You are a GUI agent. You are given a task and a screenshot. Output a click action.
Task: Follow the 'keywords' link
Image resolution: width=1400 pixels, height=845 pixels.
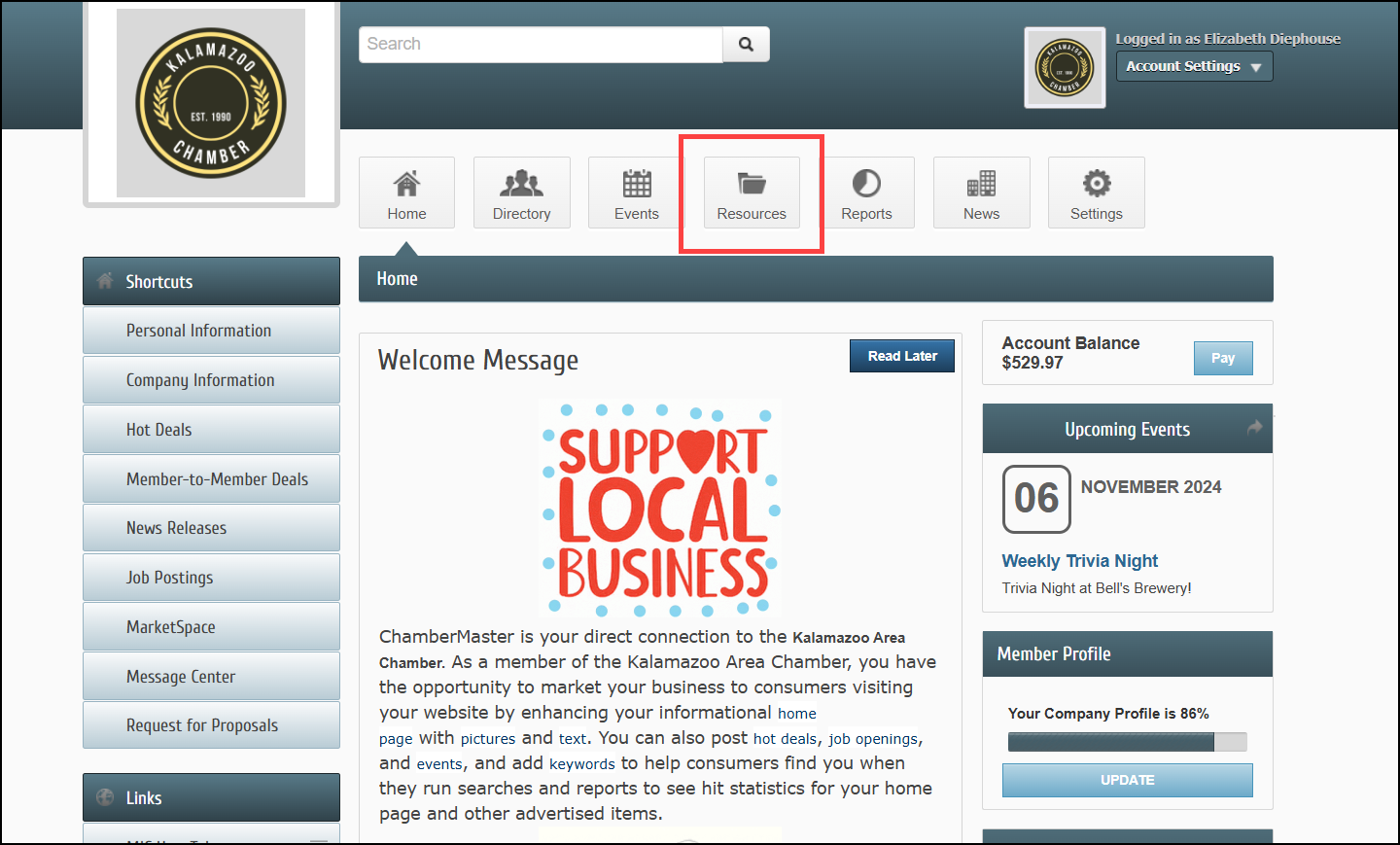[x=582, y=764]
